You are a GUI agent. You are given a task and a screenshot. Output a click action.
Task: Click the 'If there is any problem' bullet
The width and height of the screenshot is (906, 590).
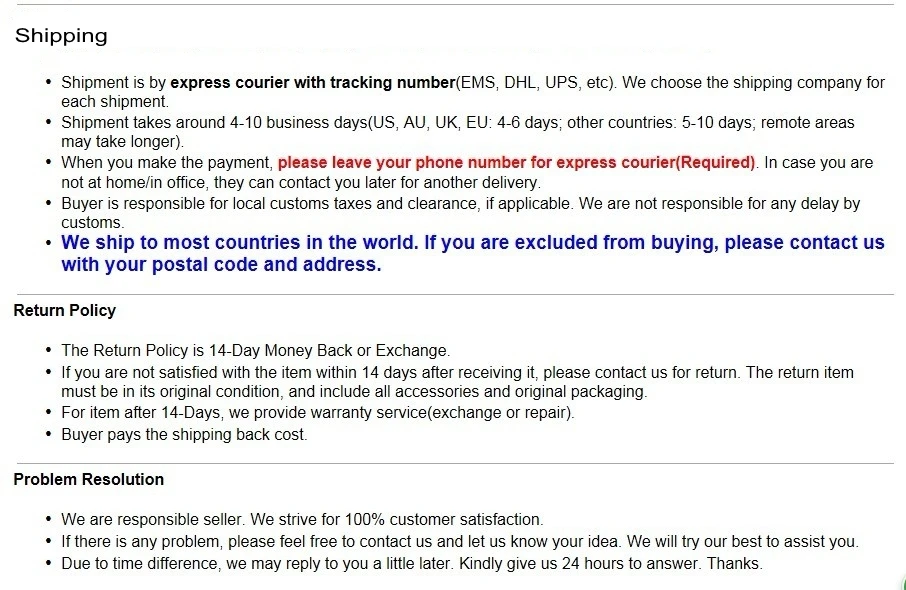tap(460, 541)
